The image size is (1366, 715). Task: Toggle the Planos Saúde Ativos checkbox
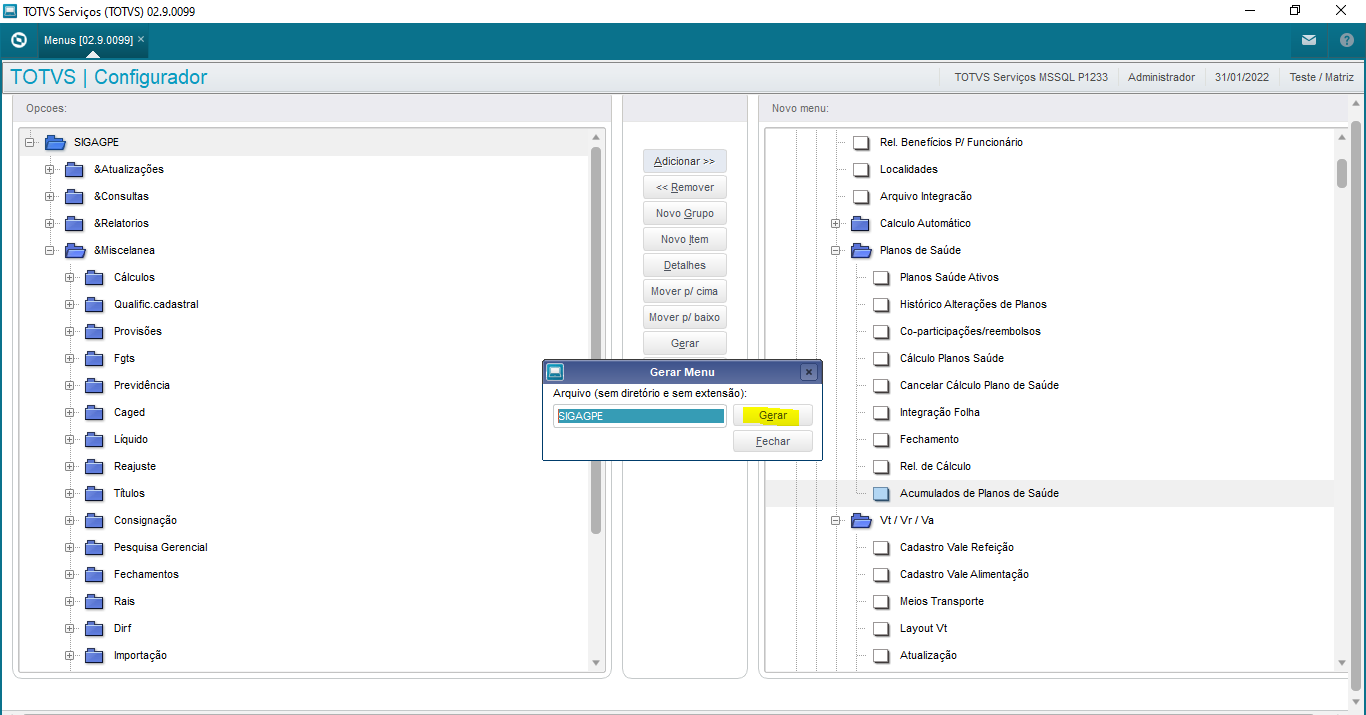[x=881, y=277]
